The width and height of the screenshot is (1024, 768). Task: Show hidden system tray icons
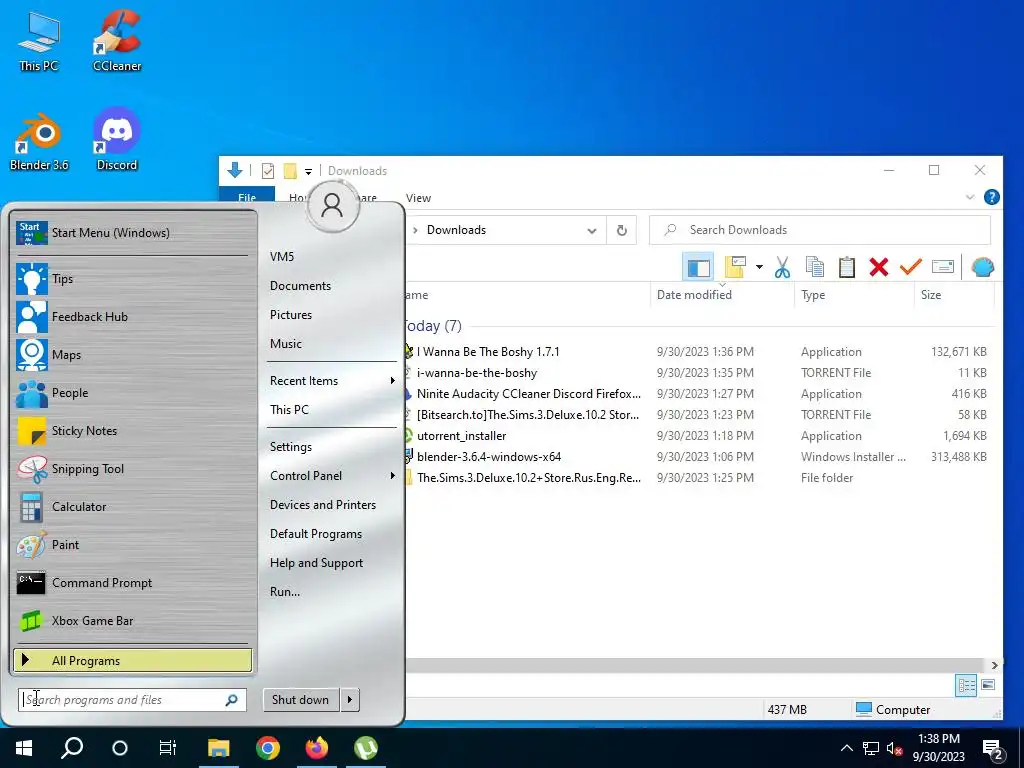tap(846, 748)
